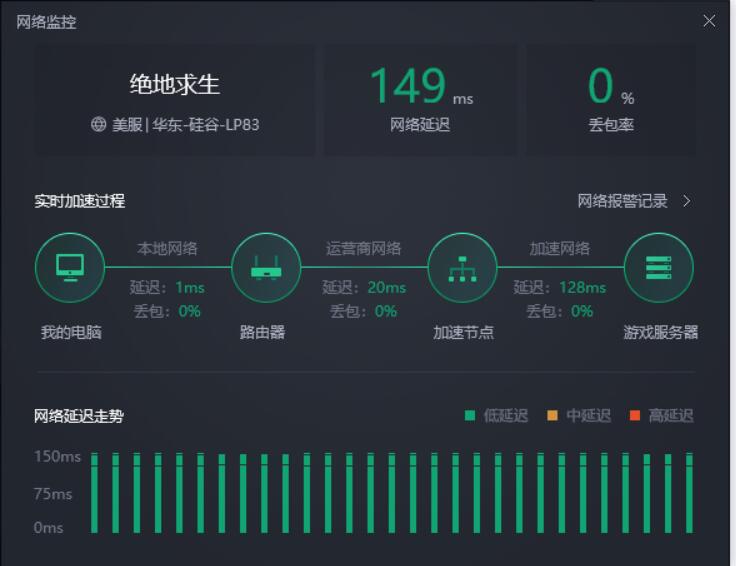Screen dimensions: 736x566
Task: Click 丢包: 0% under 加速网络
Action: (560, 311)
